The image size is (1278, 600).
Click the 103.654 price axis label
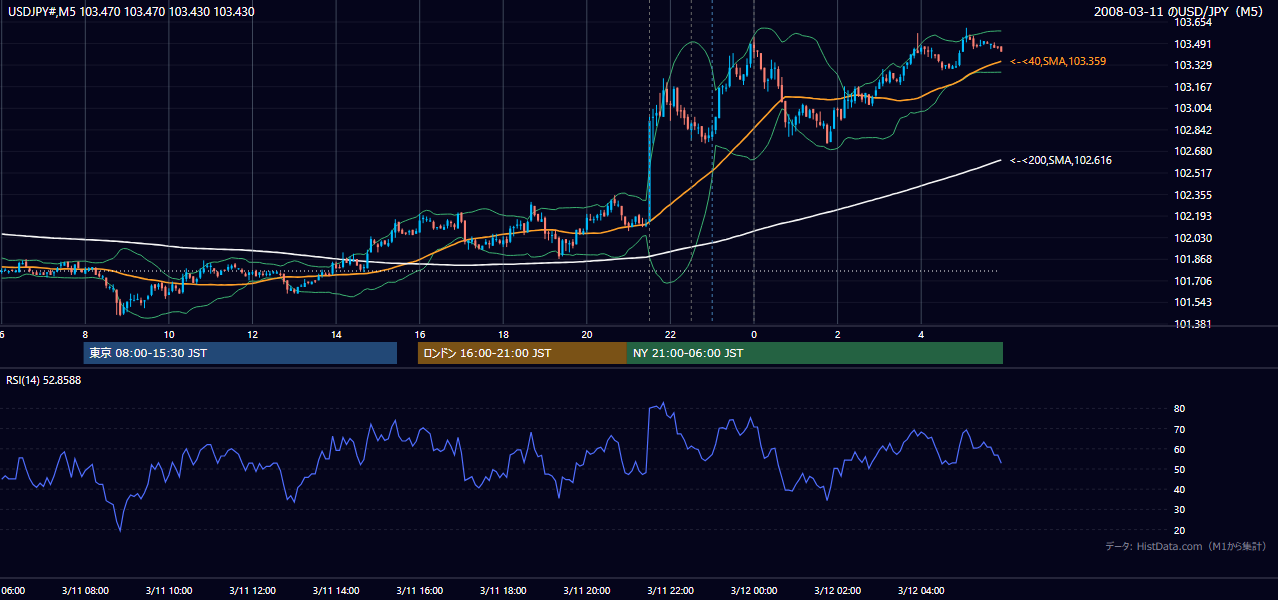point(1192,22)
